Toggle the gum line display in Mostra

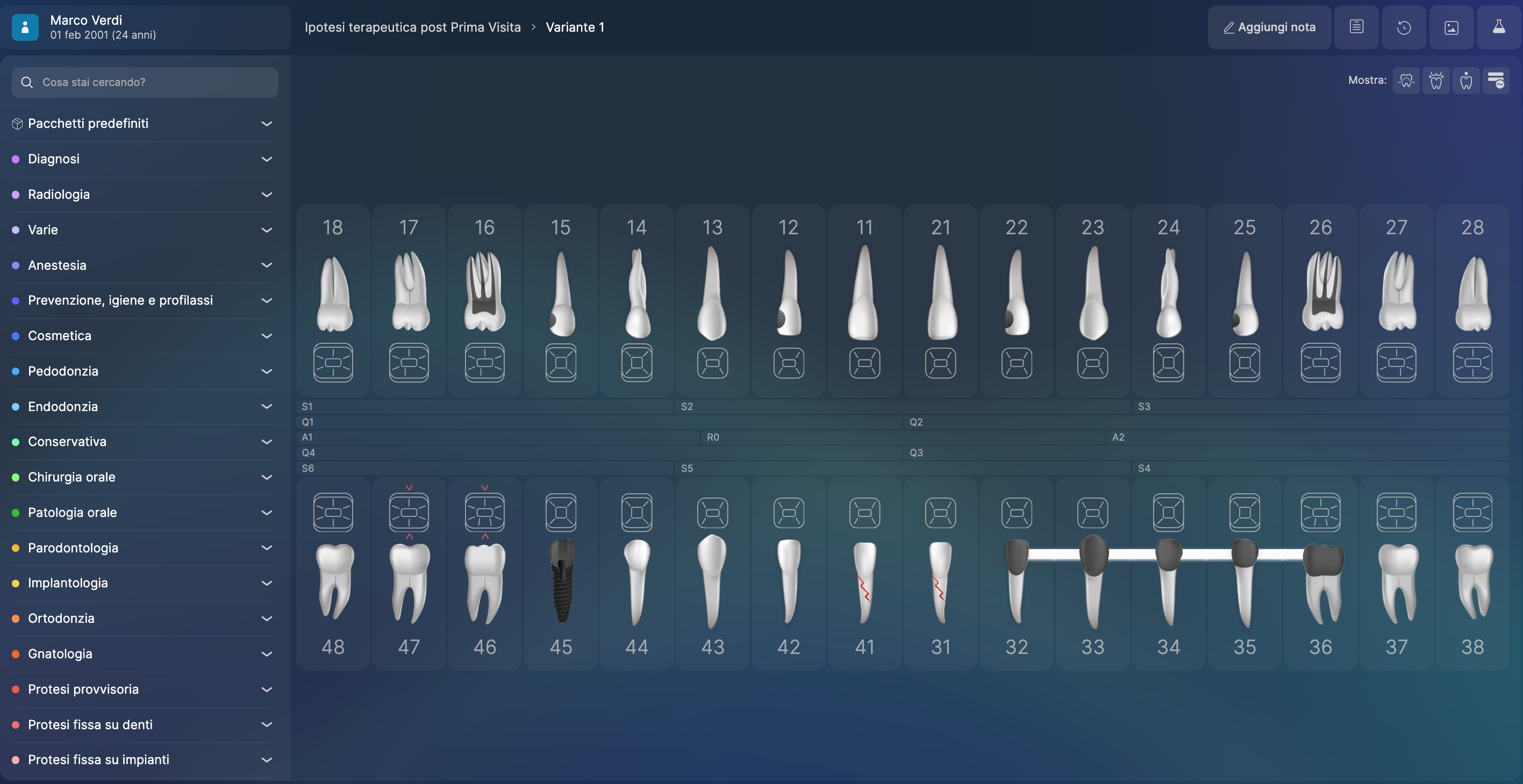pyautogui.click(x=1406, y=81)
